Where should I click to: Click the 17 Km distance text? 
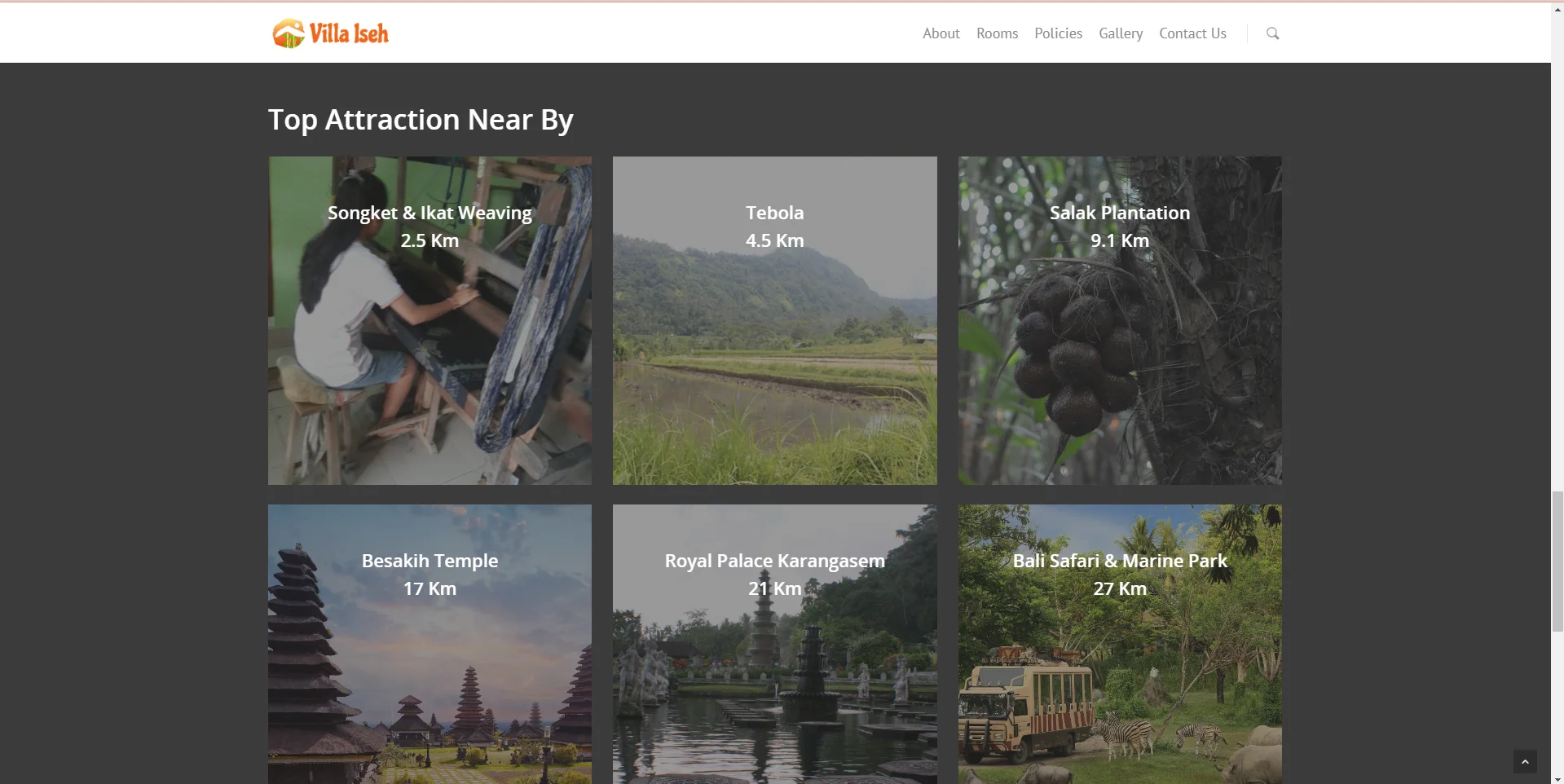[430, 588]
